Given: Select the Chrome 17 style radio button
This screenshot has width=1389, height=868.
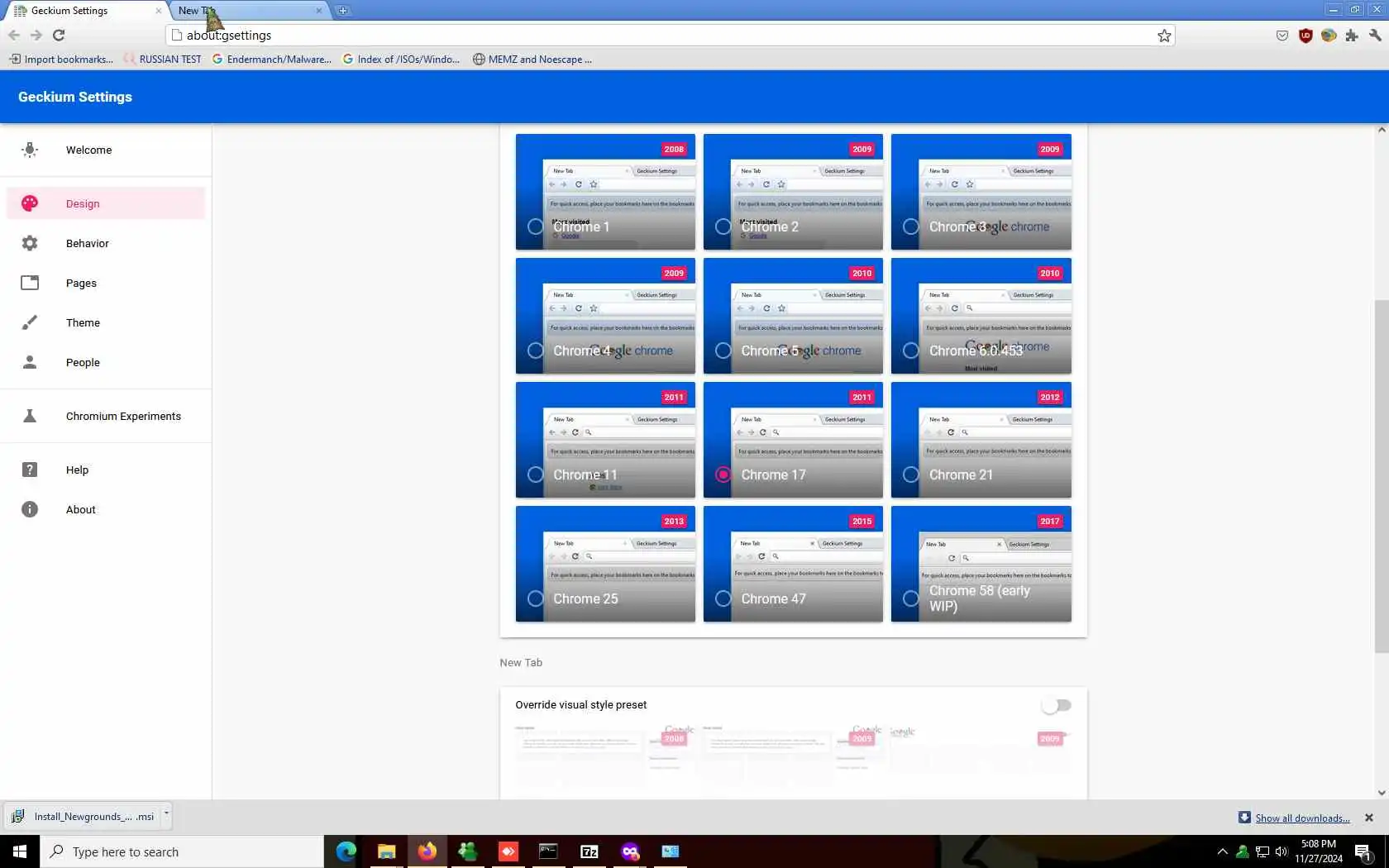Looking at the screenshot, I should click(x=723, y=475).
